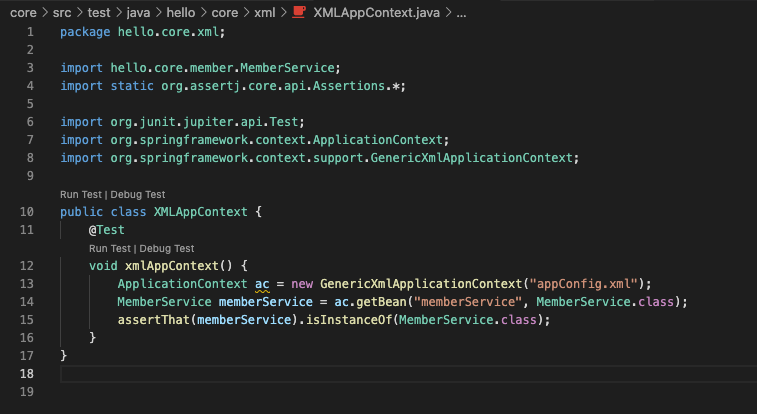
Task: Run Test for class XMLAppContext
Action: tap(81, 194)
